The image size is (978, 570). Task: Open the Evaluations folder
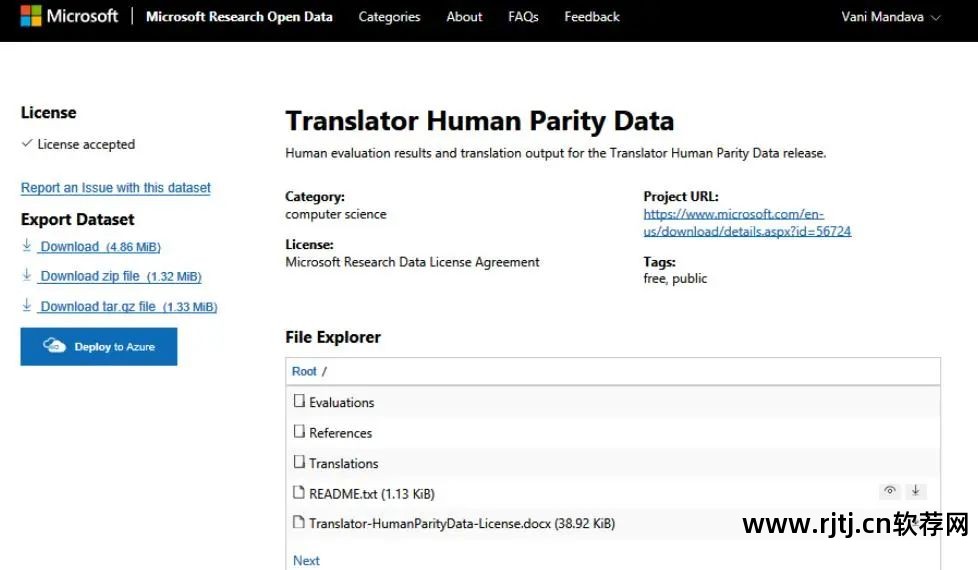click(x=342, y=403)
